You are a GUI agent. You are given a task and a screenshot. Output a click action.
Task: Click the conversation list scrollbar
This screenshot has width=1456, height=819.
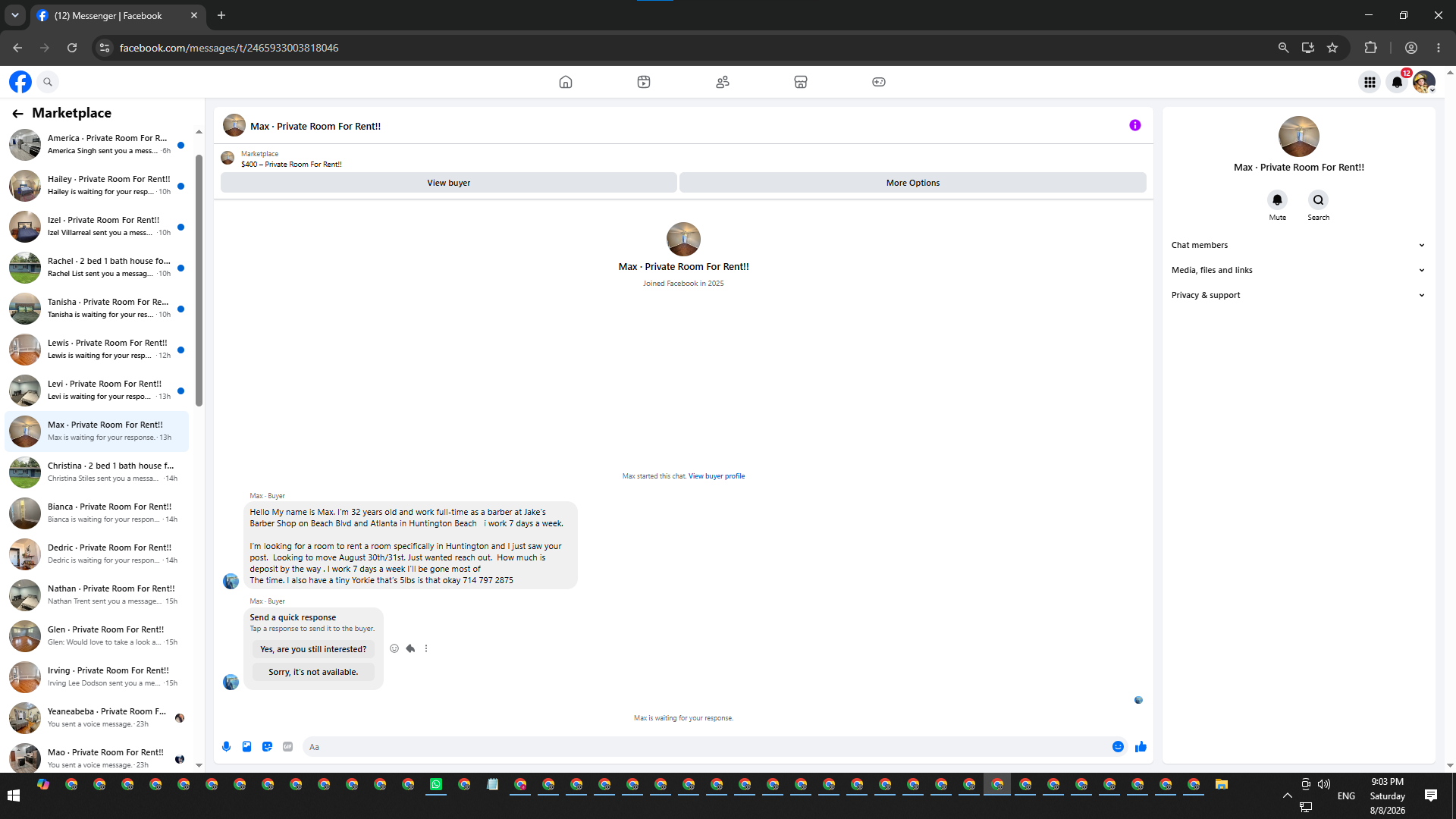click(x=199, y=281)
